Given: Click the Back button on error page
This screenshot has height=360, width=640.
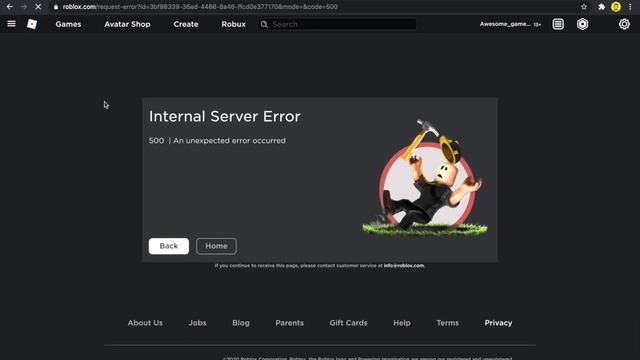Looking at the screenshot, I should 169,246.
